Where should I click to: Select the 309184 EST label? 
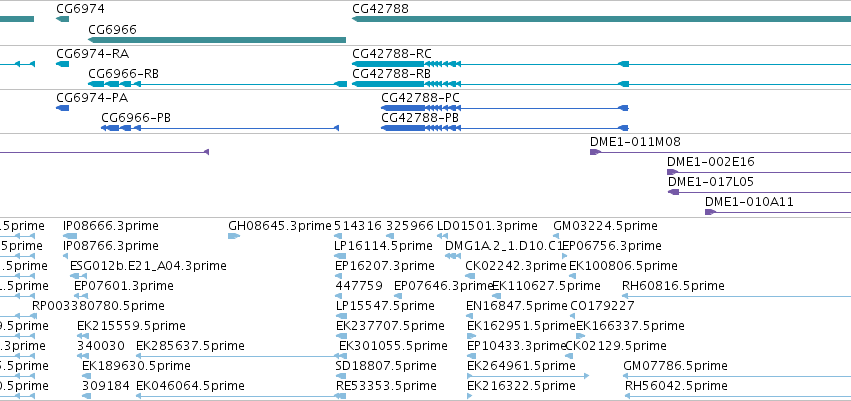[x=106, y=386]
